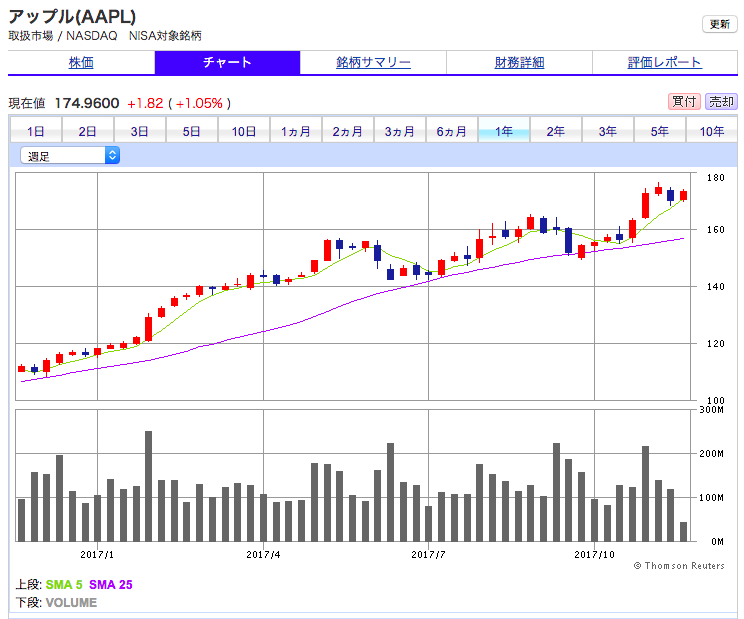744x619 pixels.
Task: Click the アップル(AAPL) title
Action: 72,17
